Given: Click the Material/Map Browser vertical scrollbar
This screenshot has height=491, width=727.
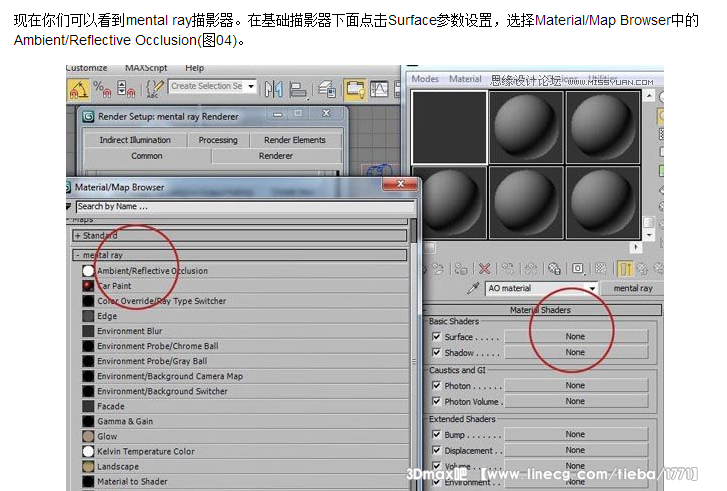Looking at the screenshot, I should pos(414,355).
